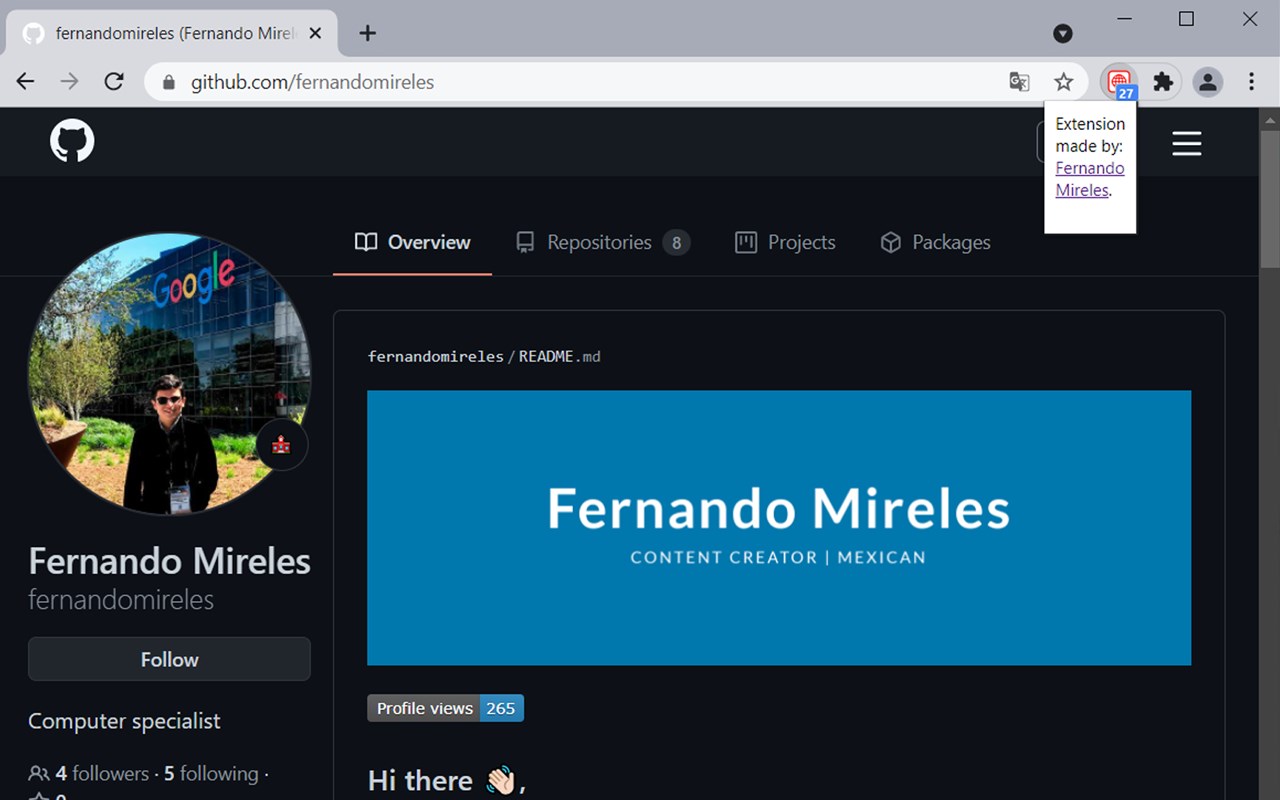
Task: Open the 5 following link
Action: 211,773
